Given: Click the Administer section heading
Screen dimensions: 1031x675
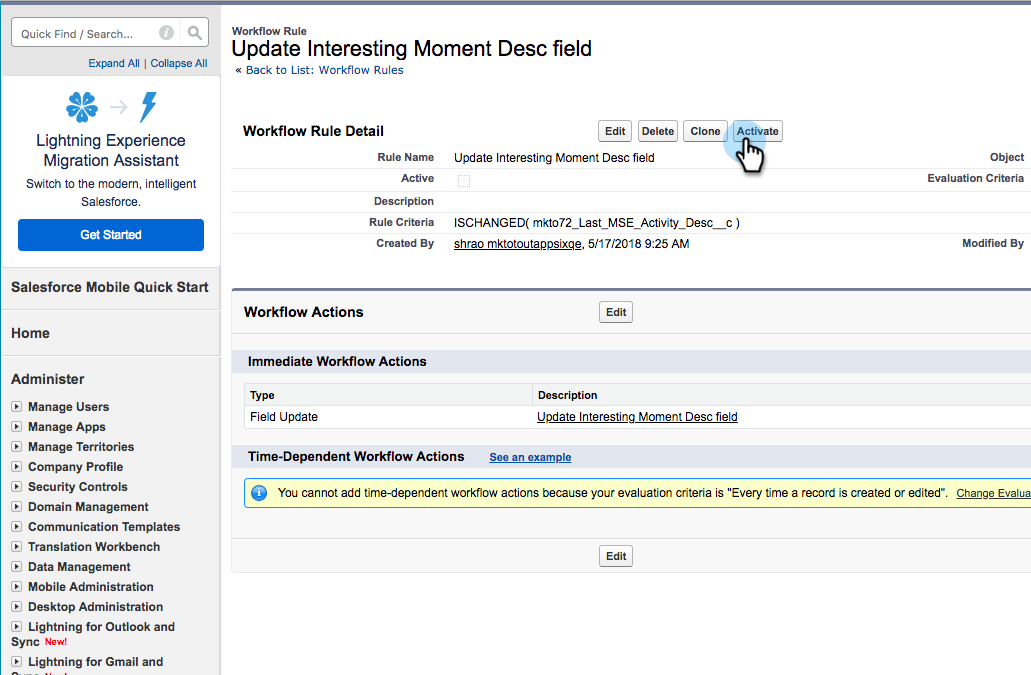Looking at the screenshot, I should pos(47,379).
